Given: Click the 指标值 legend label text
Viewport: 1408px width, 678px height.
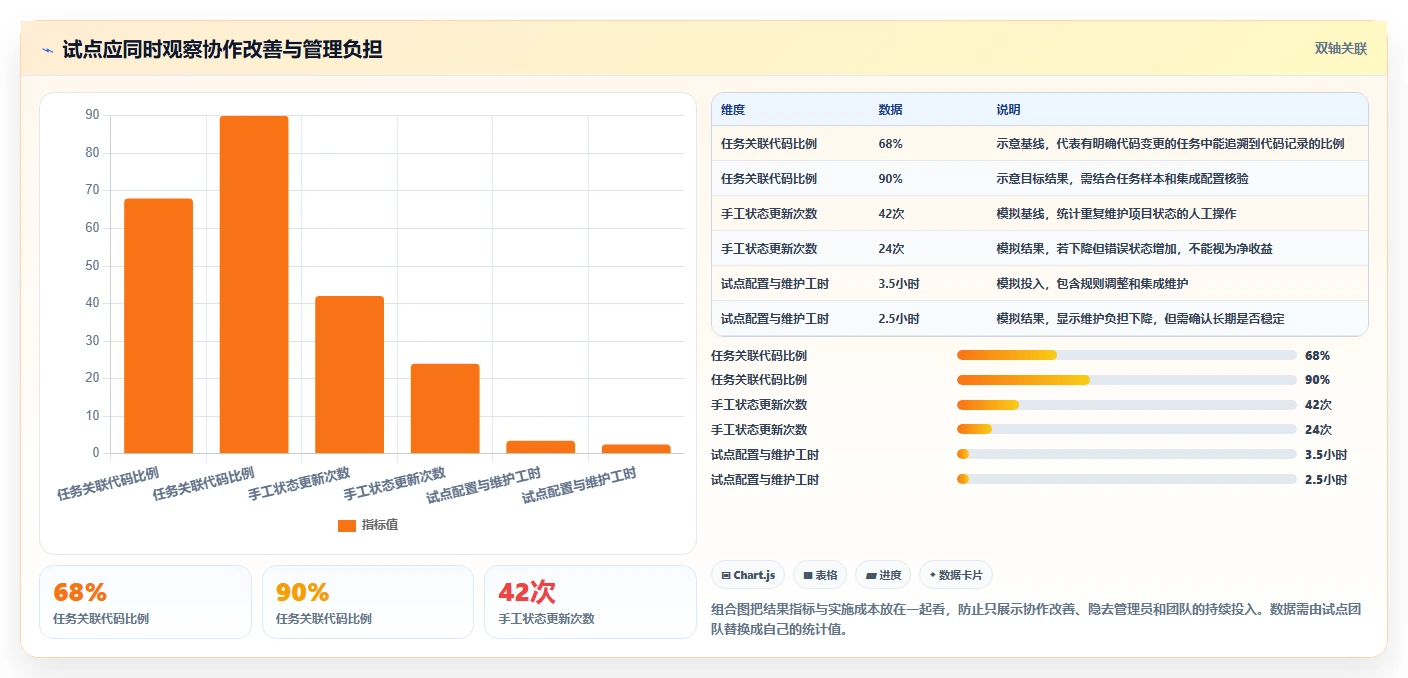Looking at the screenshot, I should (380, 525).
